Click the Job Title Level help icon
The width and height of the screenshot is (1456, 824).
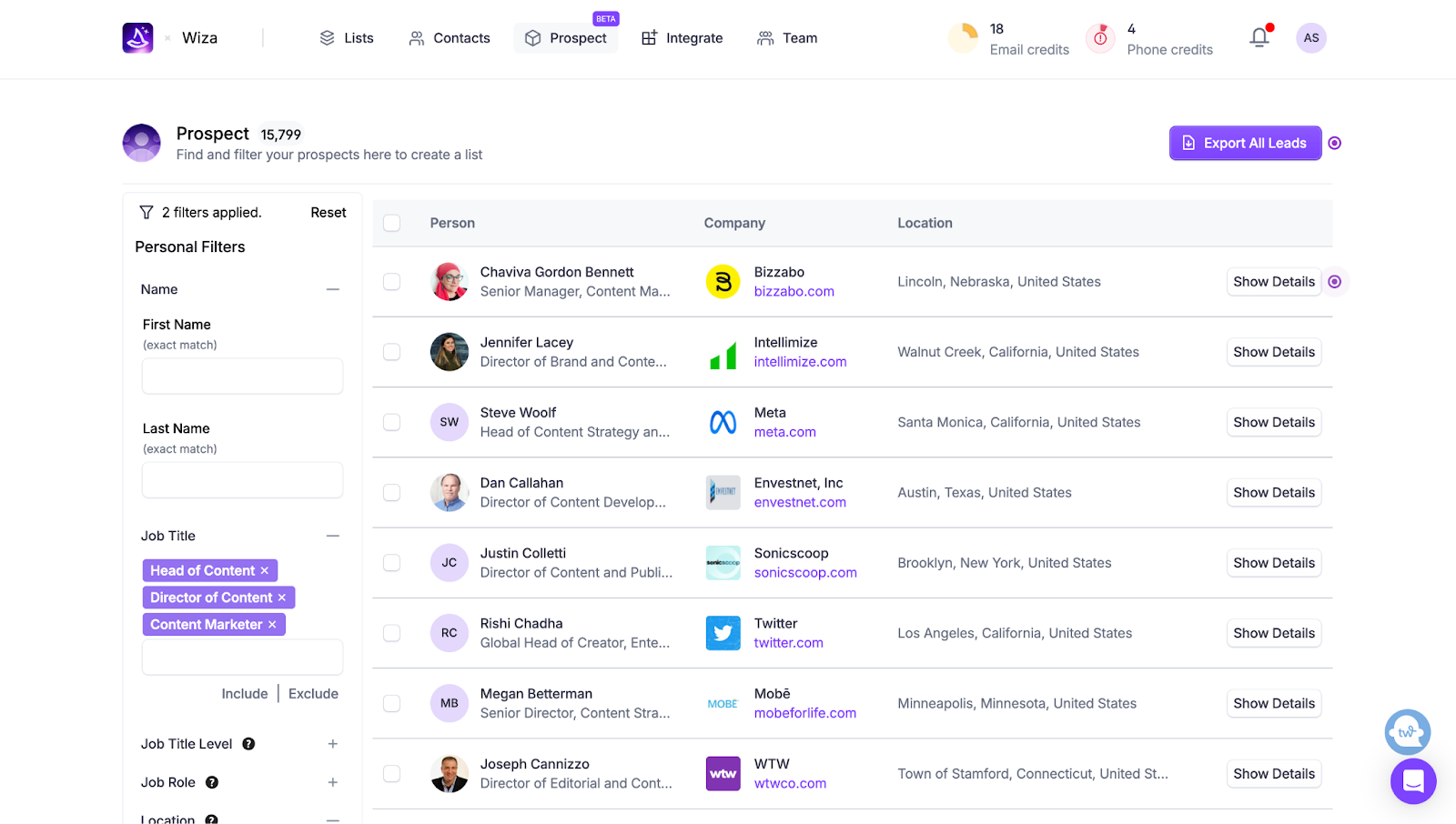[248, 744]
